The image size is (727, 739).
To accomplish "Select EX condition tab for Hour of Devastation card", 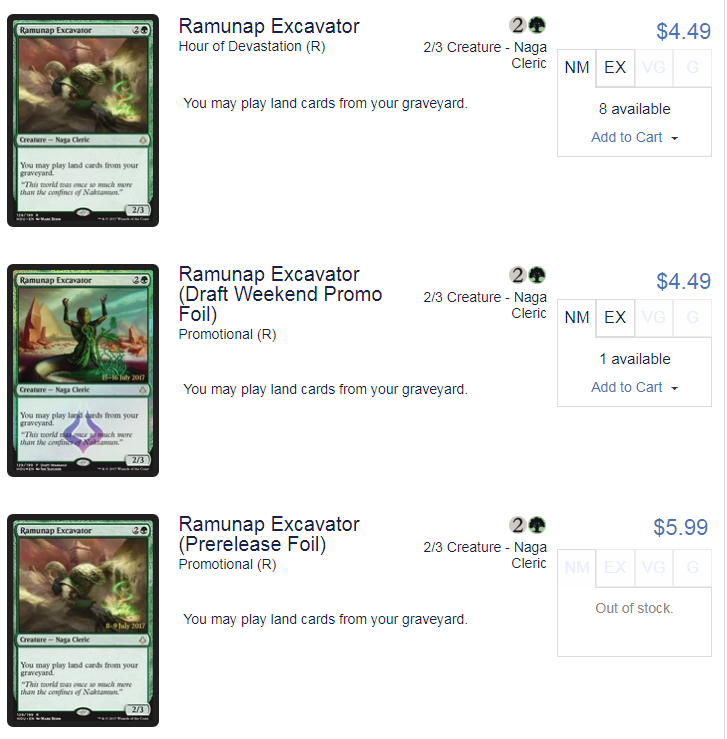I will pos(615,68).
